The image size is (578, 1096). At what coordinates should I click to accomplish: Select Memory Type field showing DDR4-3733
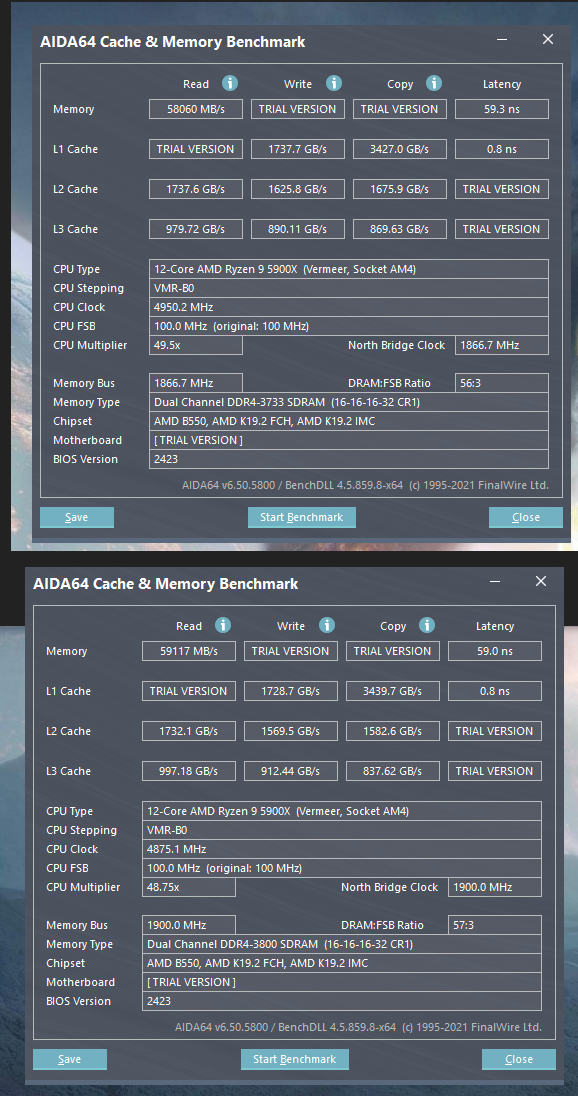pyautogui.click(x=349, y=402)
